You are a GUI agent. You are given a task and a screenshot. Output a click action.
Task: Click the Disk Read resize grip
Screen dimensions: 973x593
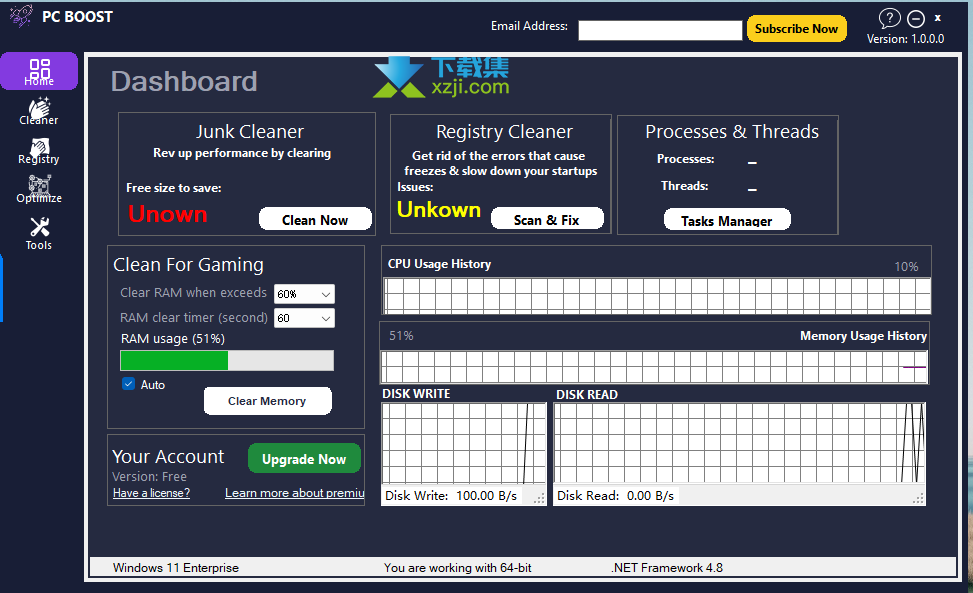coord(919,498)
